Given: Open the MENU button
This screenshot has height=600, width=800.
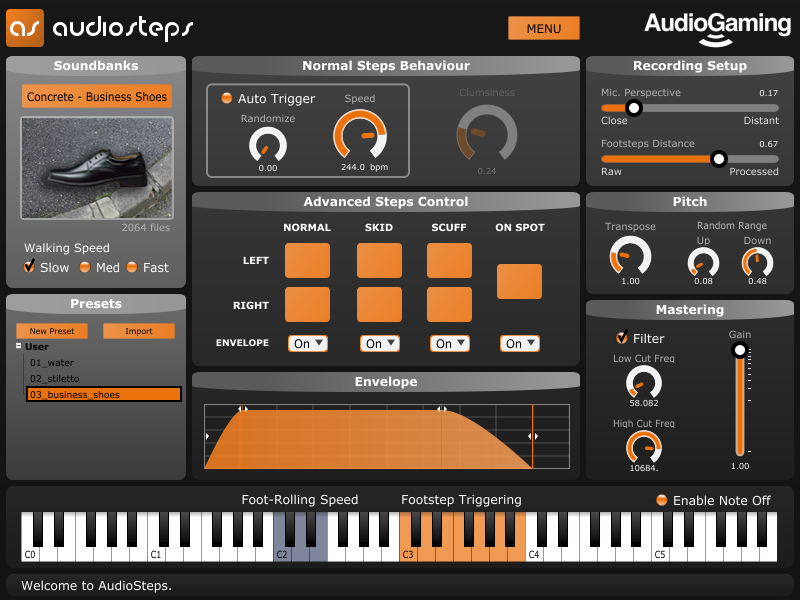Looking at the screenshot, I should [x=544, y=28].
